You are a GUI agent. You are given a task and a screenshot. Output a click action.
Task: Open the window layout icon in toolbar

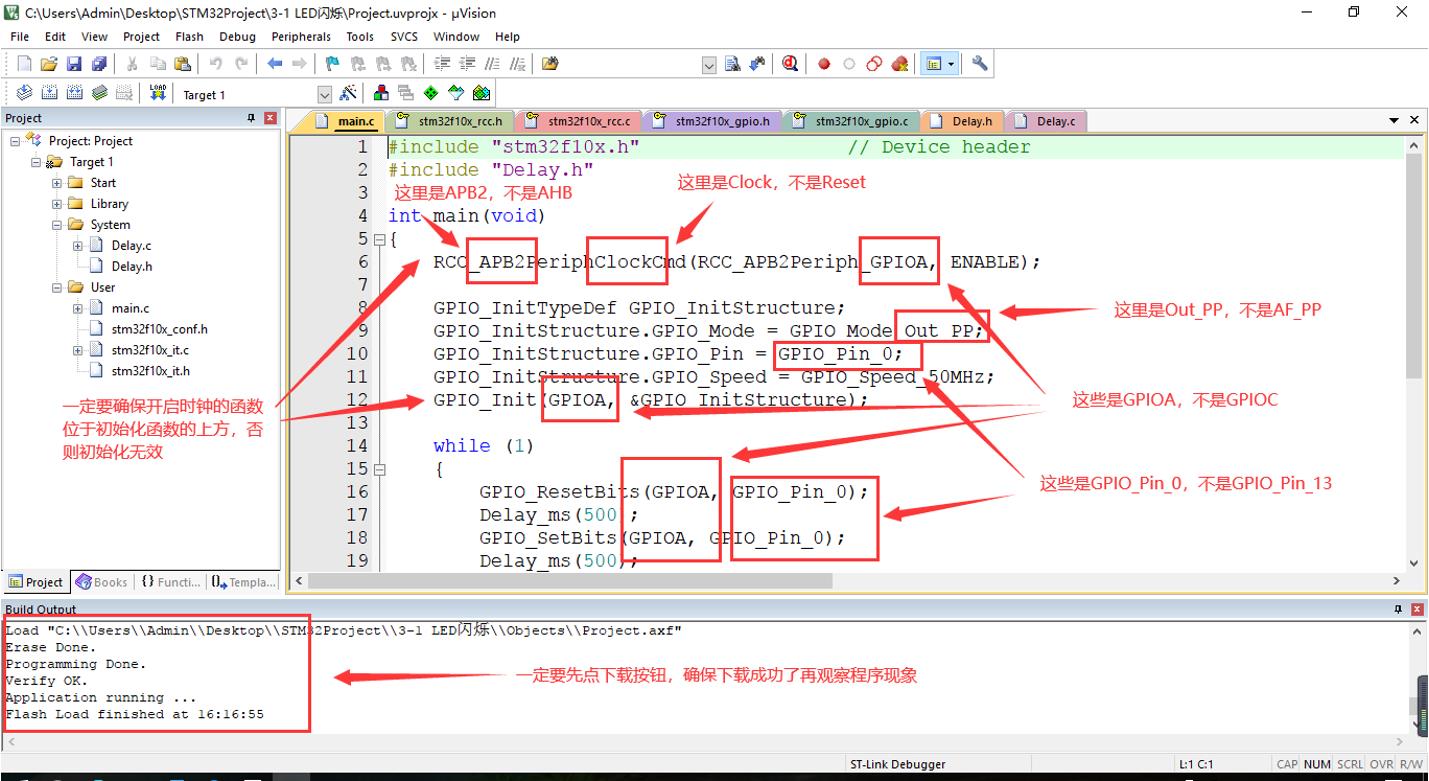point(933,64)
